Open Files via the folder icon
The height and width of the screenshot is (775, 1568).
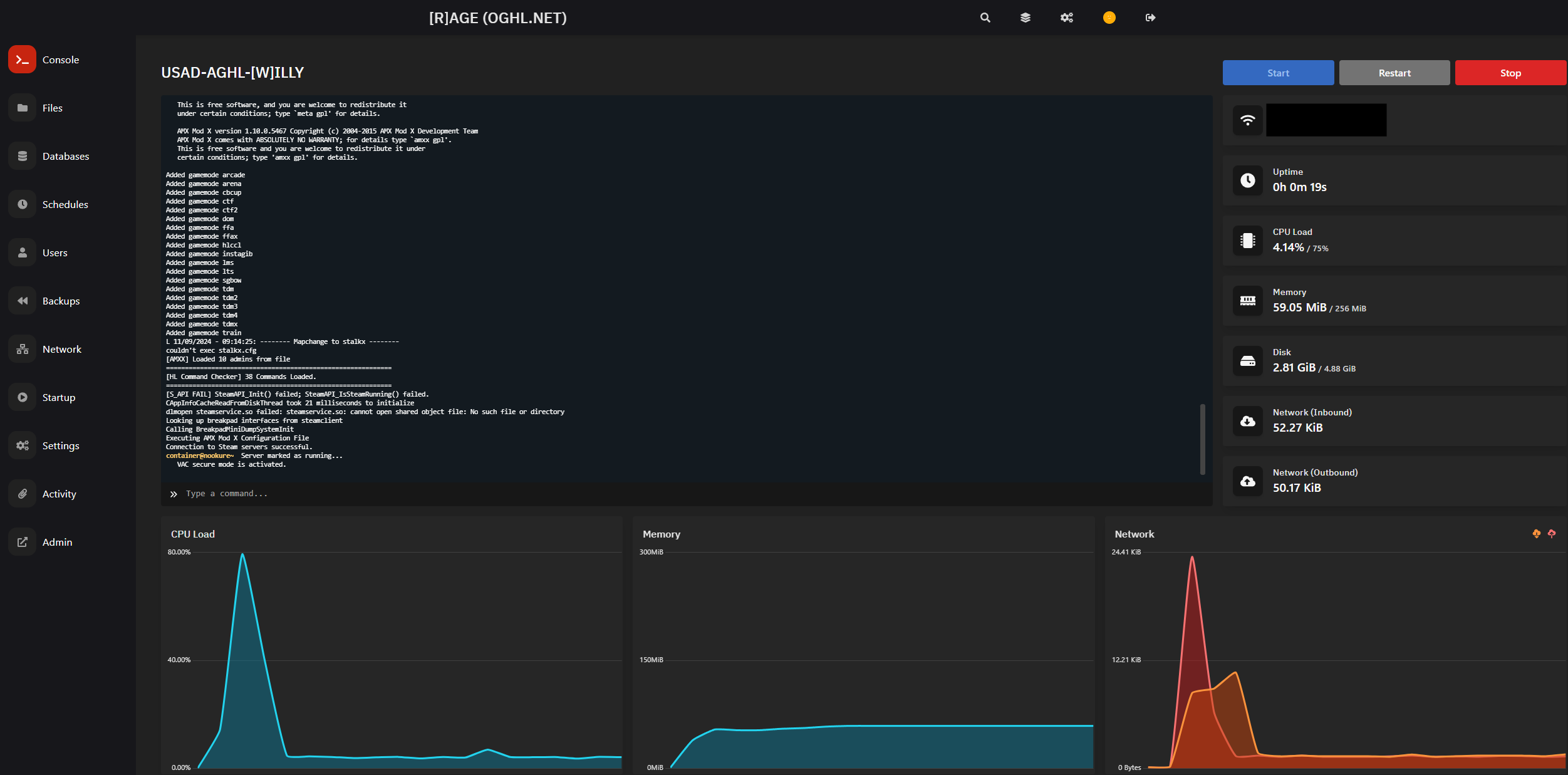click(22, 108)
